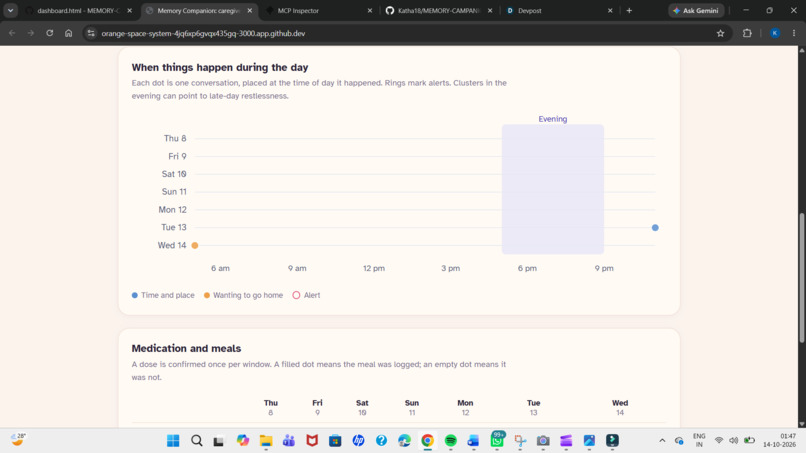806x453 pixels.
Task: Close the MCP Inspector tab
Action: [x=370, y=10]
